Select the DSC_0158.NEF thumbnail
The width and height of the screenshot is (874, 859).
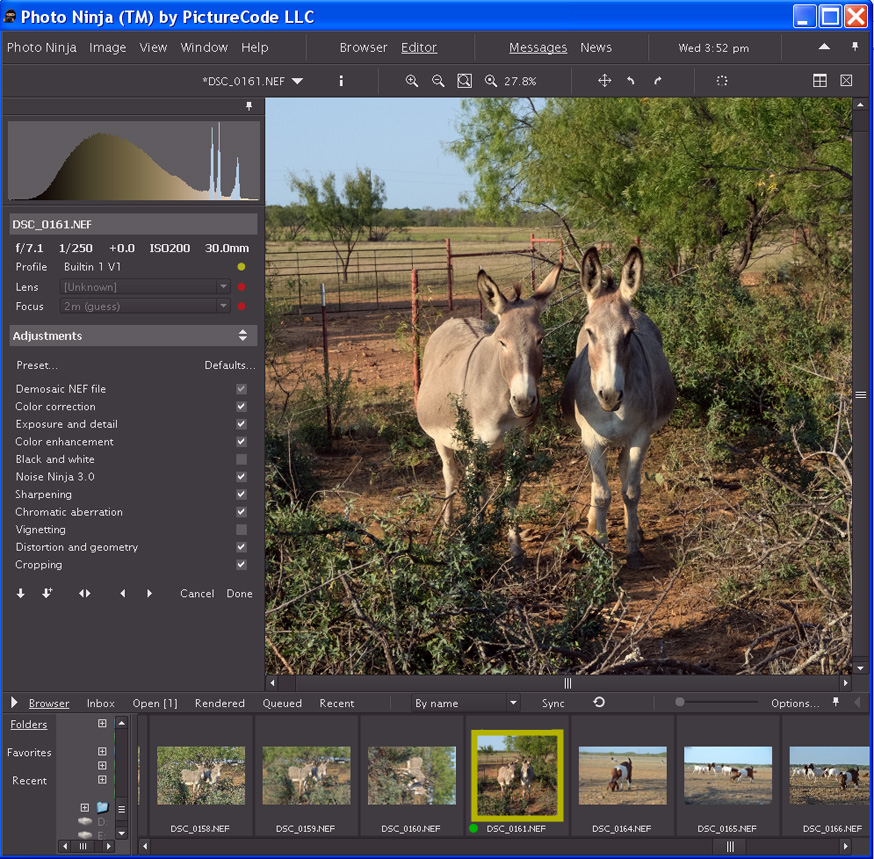201,775
